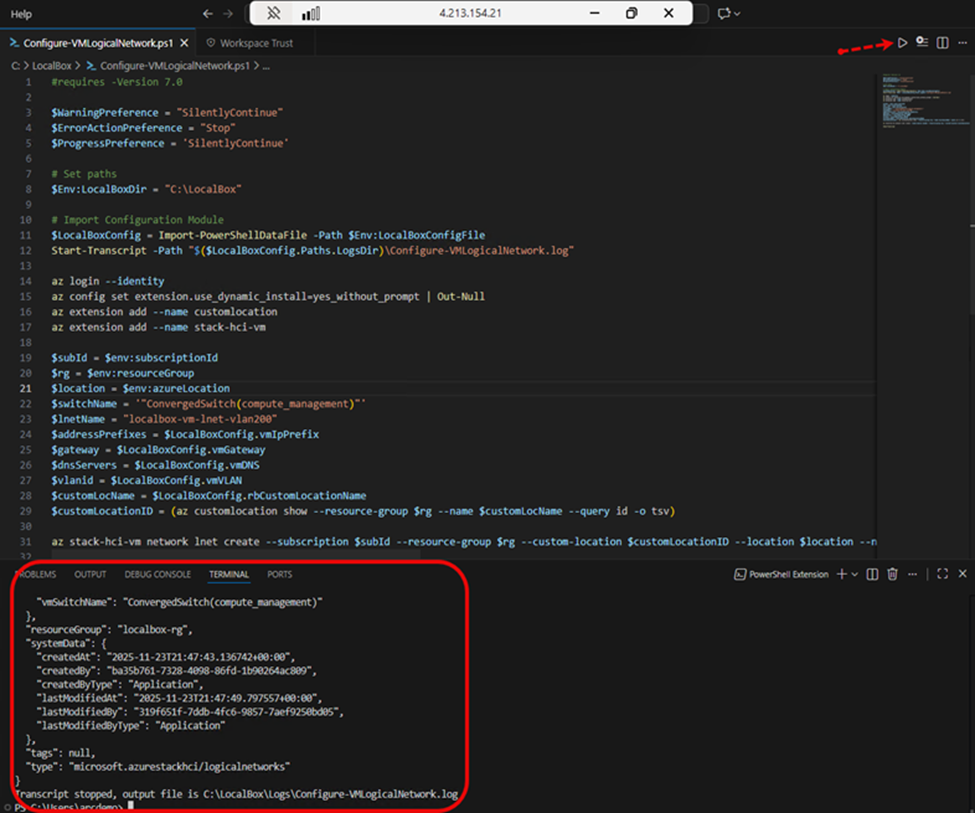The height and width of the screenshot is (813, 975).
Task: Click the '$customLocationID' assignment line
Action: click(x=363, y=511)
